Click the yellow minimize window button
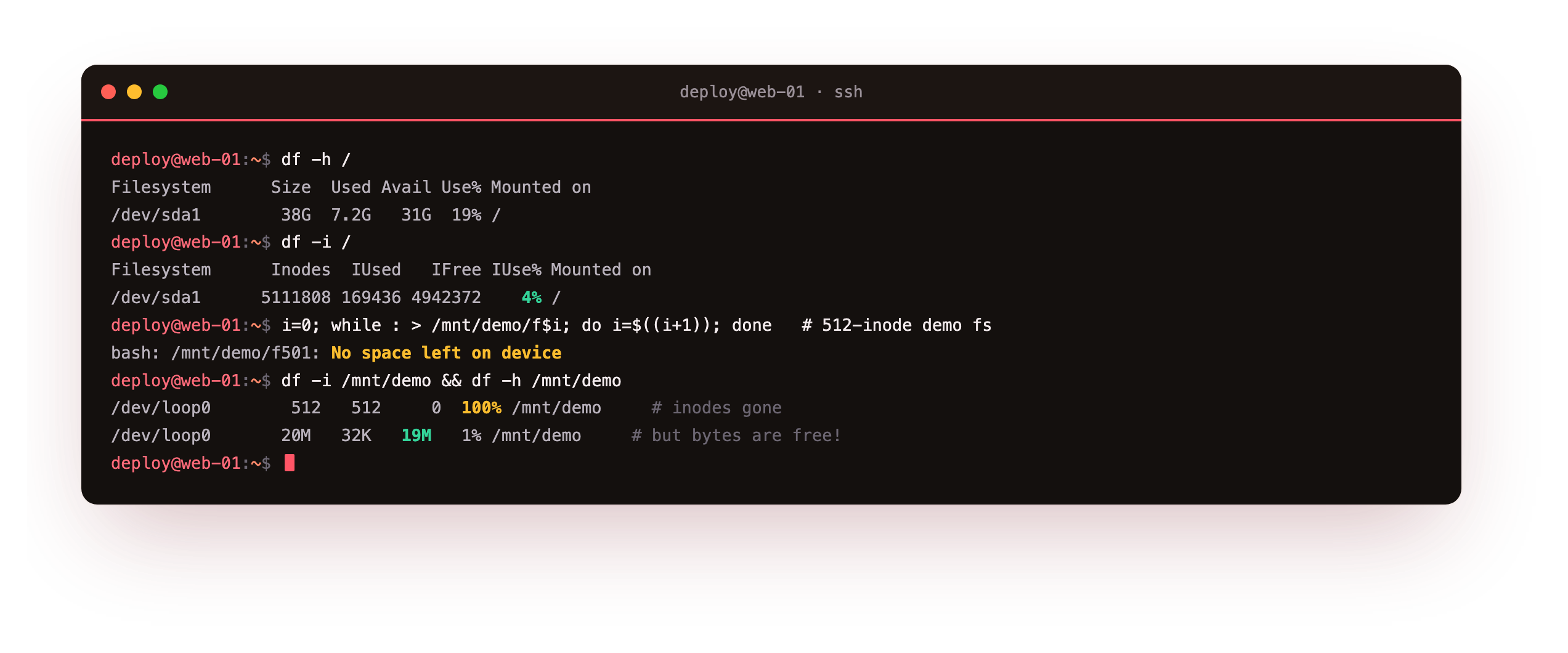1568x653 pixels. 134,92
